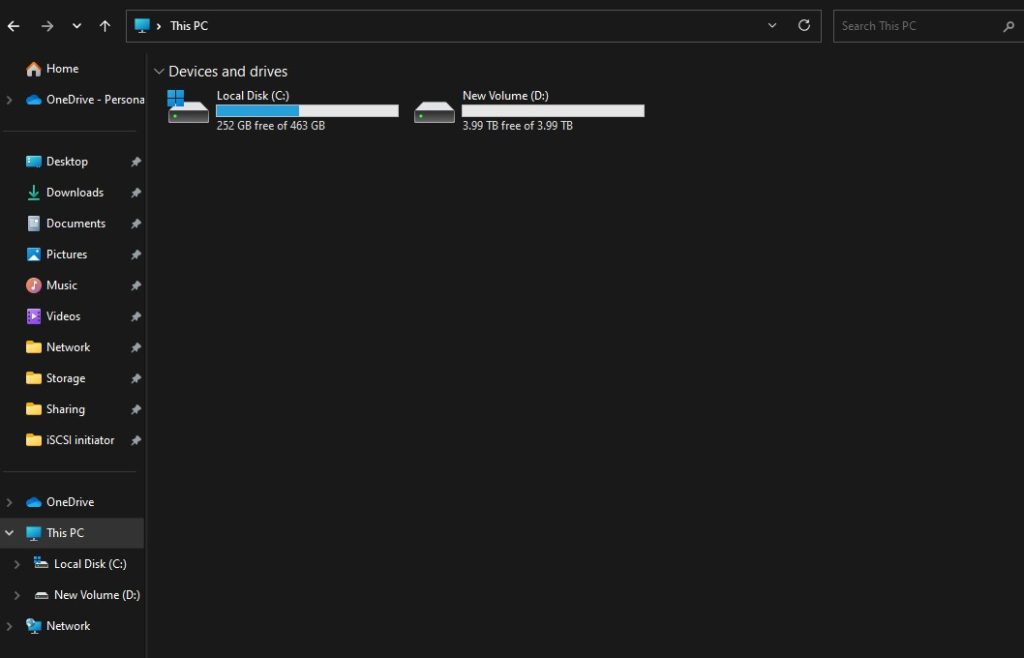This screenshot has width=1024, height=658.
Task: Select OneDrive - Personal in sidebar
Action: 85,100
